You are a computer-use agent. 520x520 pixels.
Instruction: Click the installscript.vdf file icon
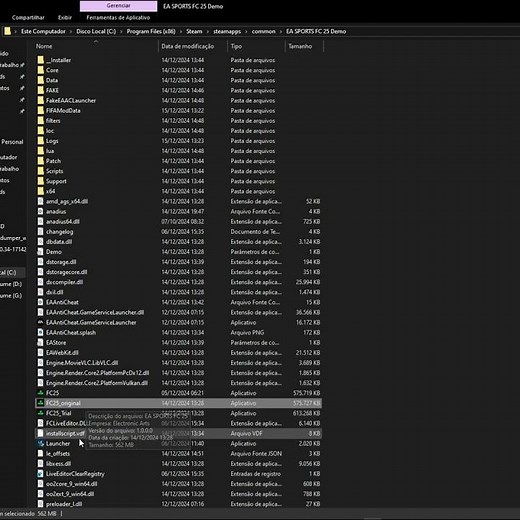(x=40, y=433)
